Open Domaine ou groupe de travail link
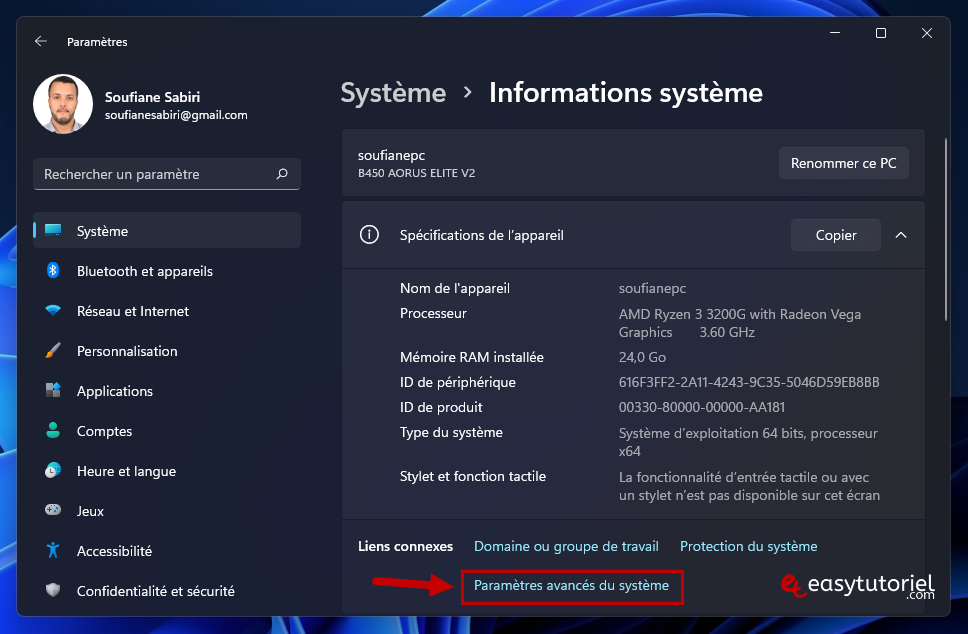Screen dimensions: 968x634 click(x=566, y=546)
